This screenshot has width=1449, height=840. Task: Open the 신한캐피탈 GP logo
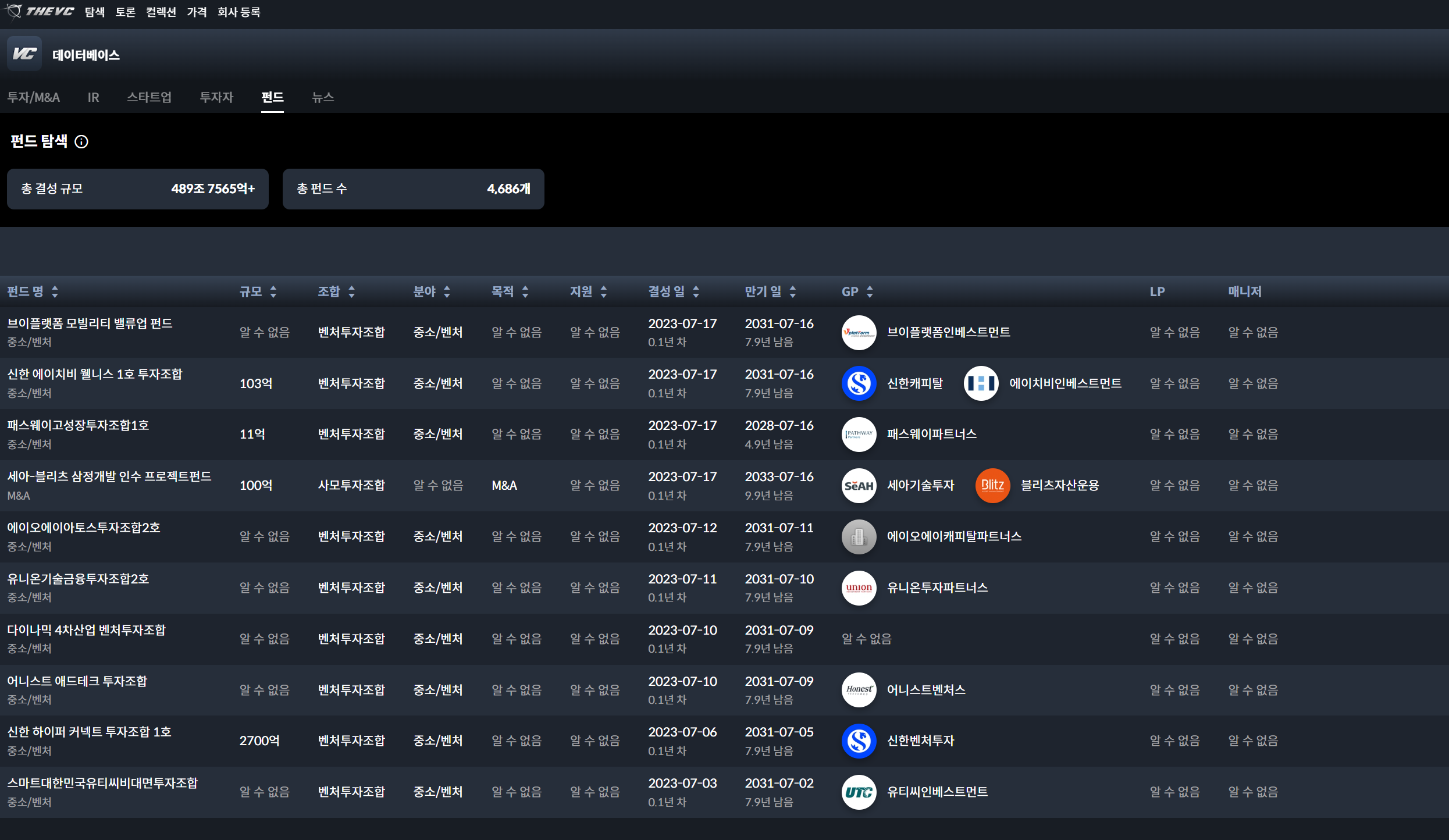(859, 383)
